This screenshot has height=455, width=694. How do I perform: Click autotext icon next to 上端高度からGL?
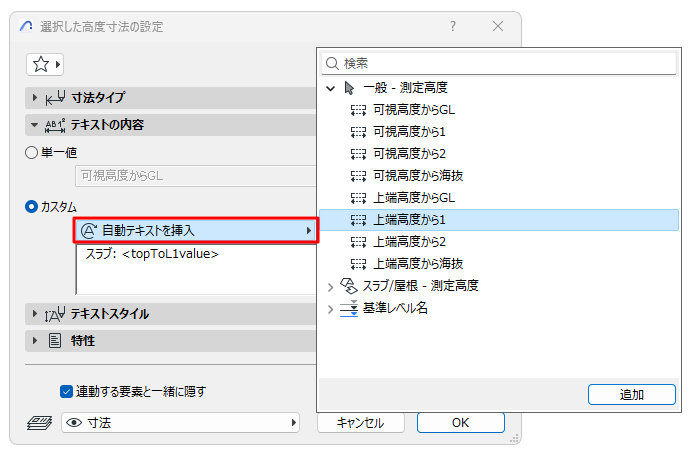tap(358, 198)
